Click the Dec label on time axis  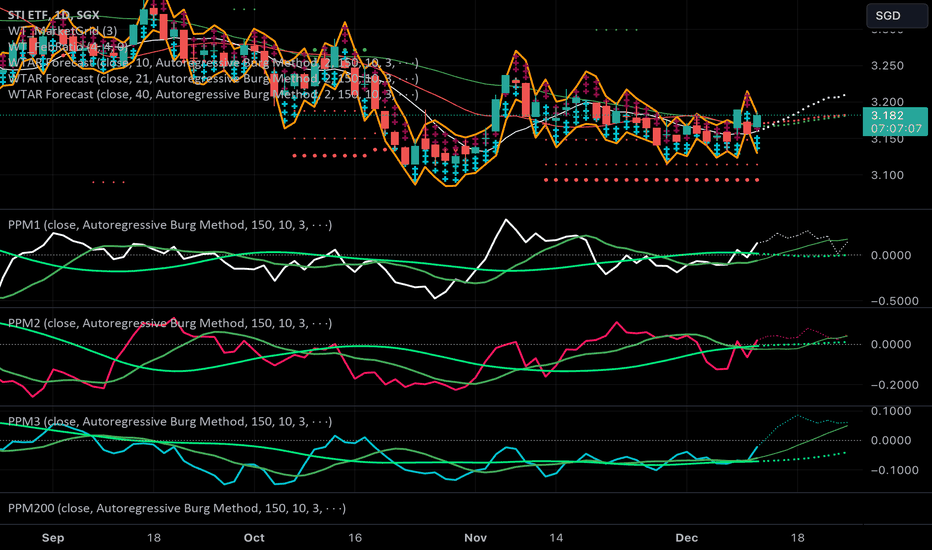[x=687, y=538]
